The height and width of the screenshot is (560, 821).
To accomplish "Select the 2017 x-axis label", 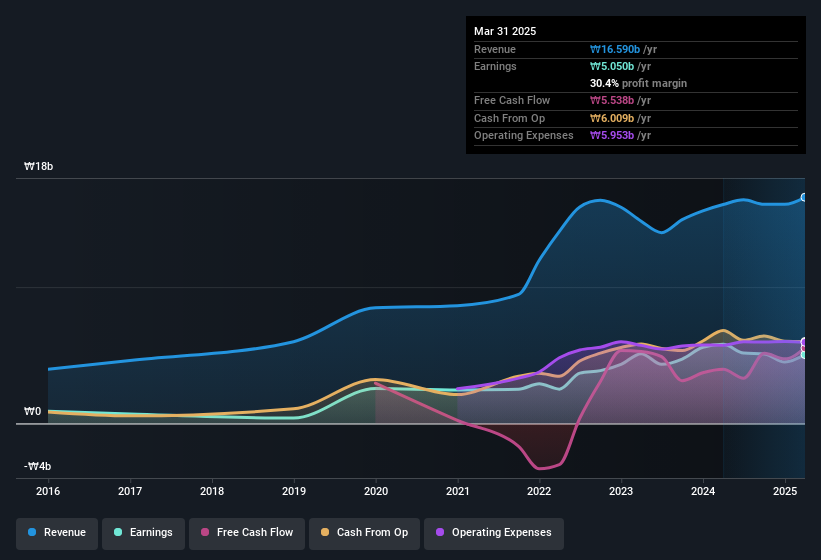I will pyautogui.click(x=130, y=491).
